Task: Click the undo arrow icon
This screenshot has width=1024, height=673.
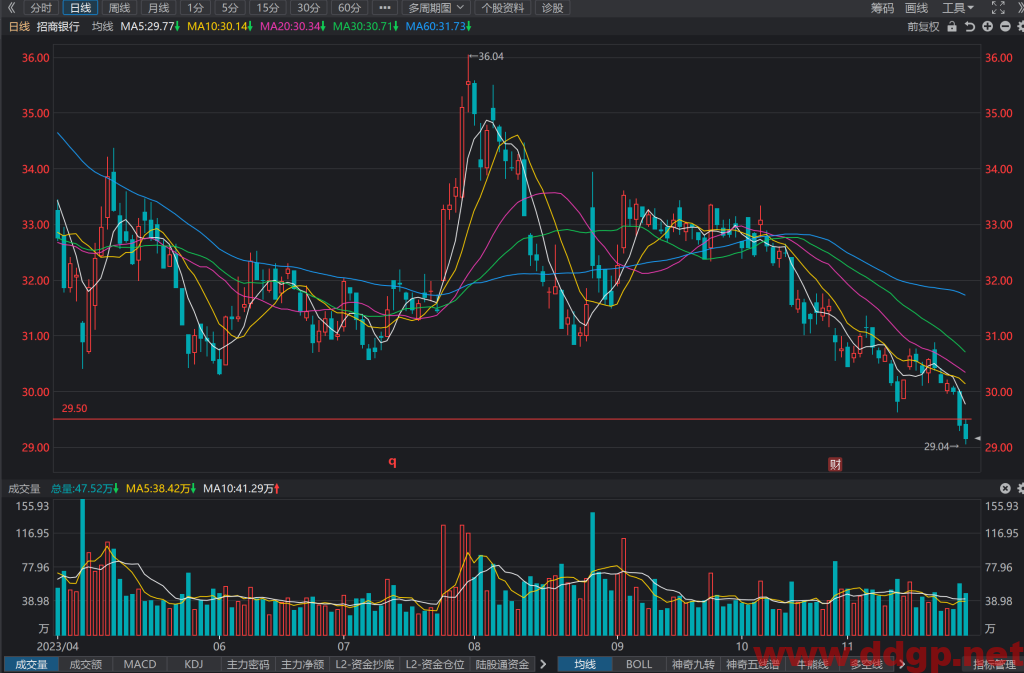Action: [x=970, y=27]
